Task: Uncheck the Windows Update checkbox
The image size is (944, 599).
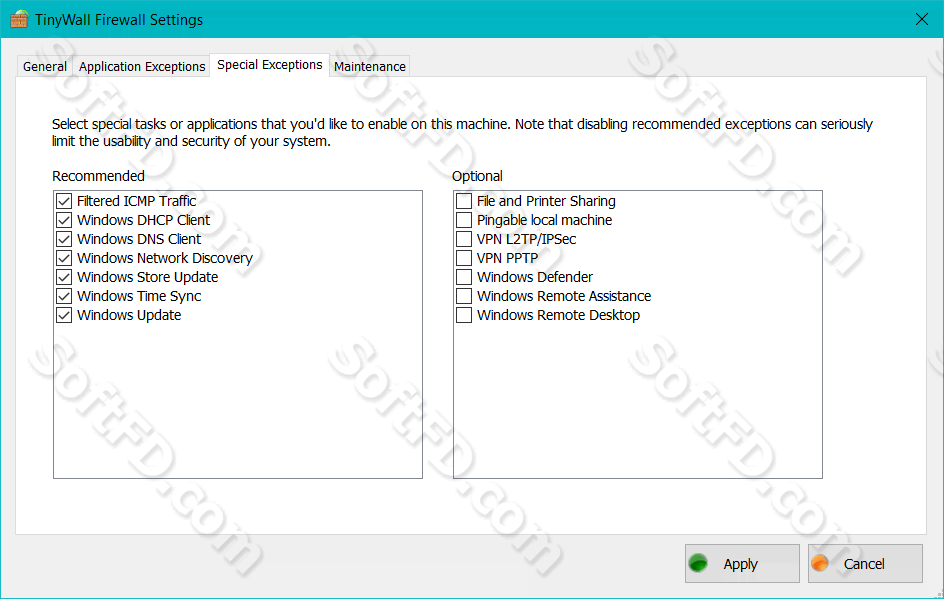Action: click(64, 315)
